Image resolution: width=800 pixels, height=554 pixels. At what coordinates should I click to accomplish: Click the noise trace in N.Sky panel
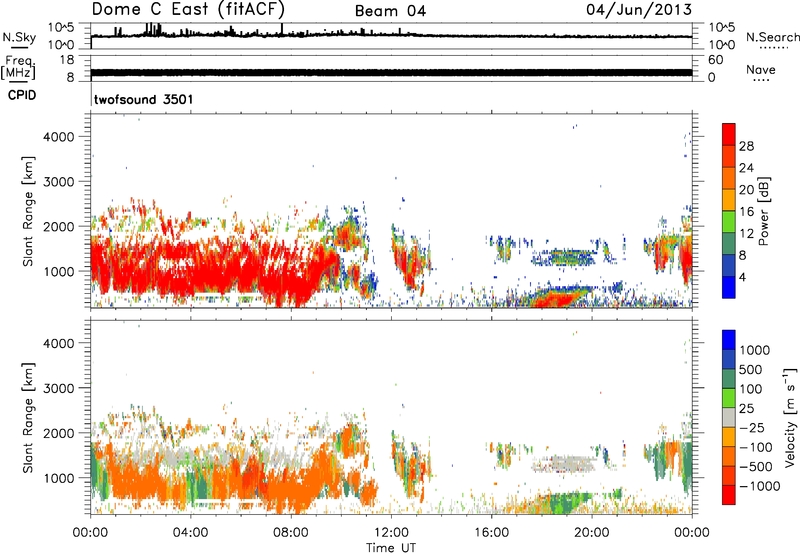pos(391,35)
